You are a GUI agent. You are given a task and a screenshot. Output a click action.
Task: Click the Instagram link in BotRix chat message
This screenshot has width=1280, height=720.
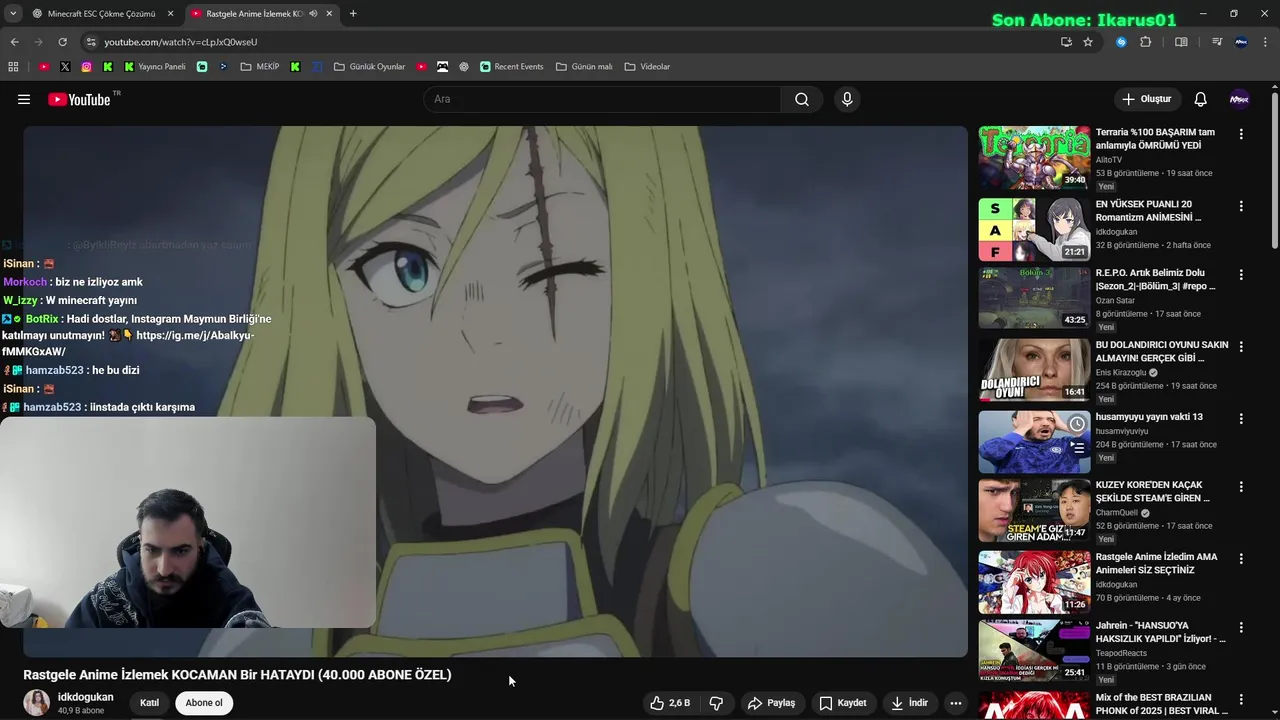(128, 343)
